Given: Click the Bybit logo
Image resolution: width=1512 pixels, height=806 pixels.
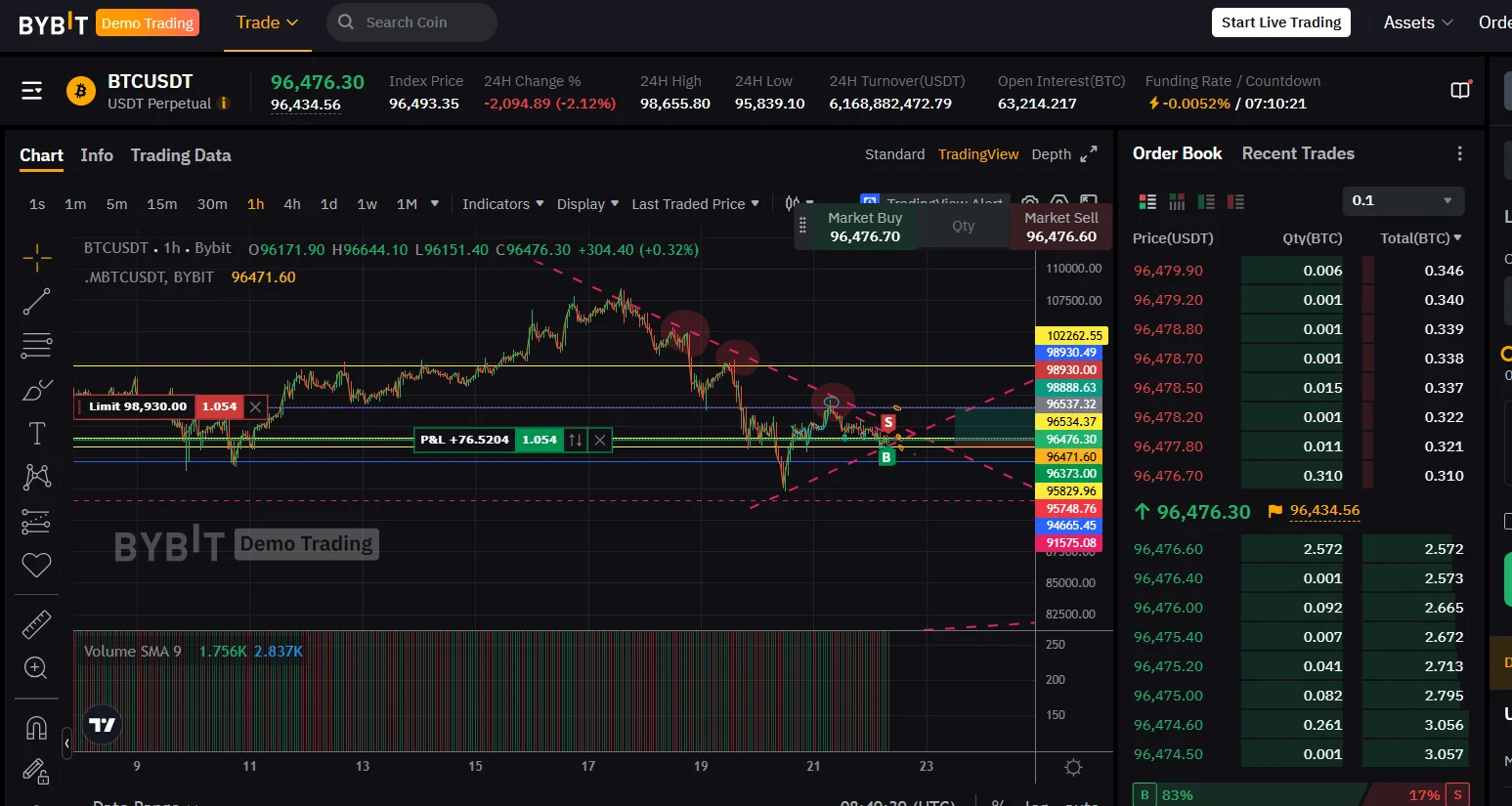Looking at the screenshot, I should coord(53,23).
